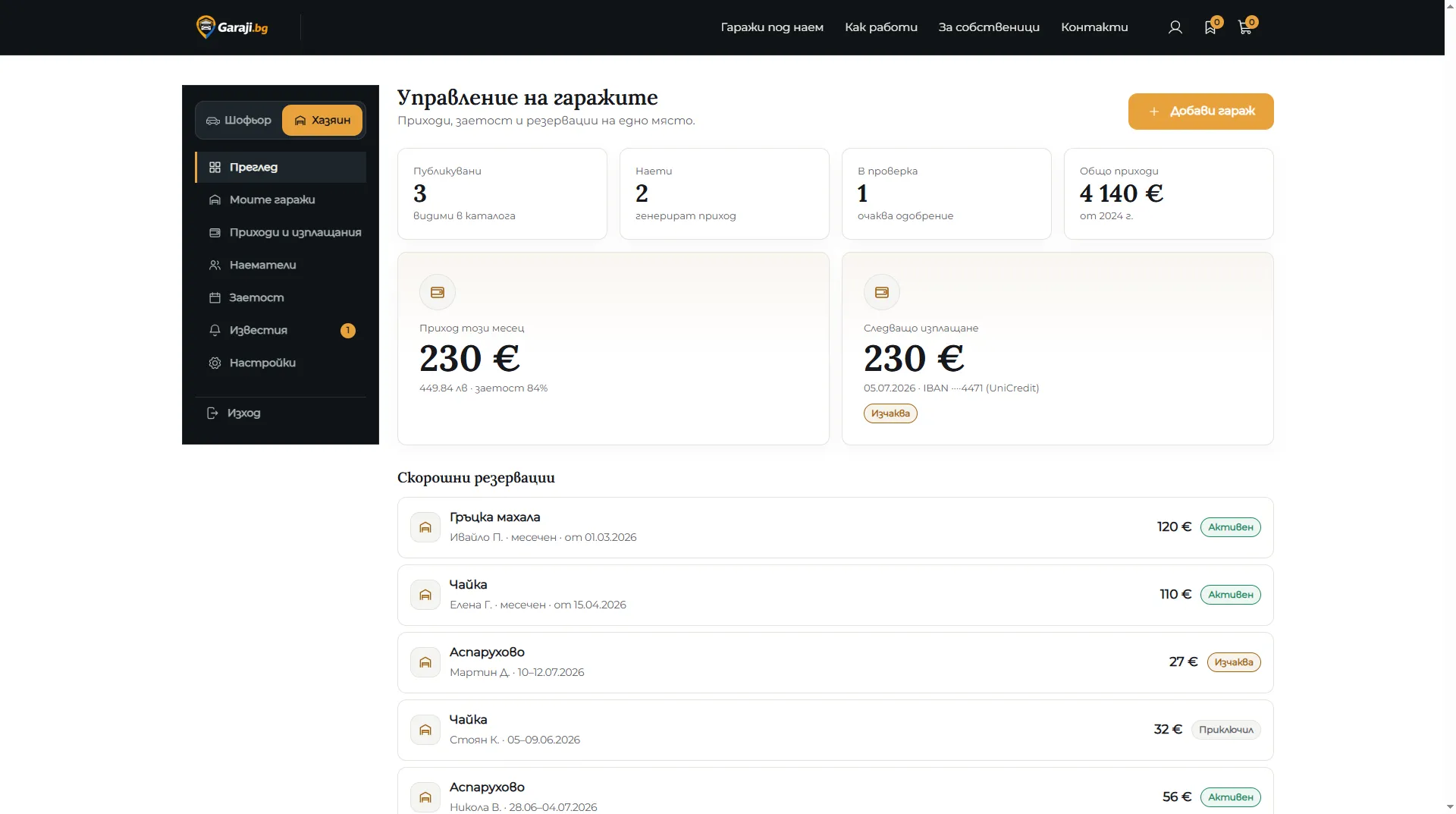
Task: Open Гаражи под наем nav link
Action: pyautogui.click(x=772, y=27)
